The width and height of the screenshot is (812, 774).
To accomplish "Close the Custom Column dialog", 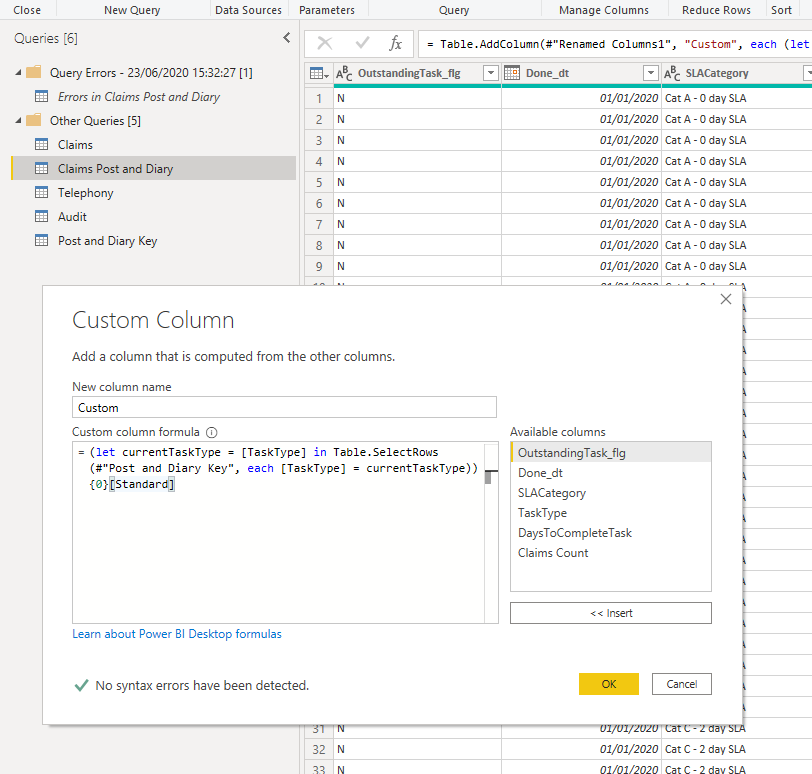I will (x=726, y=299).
